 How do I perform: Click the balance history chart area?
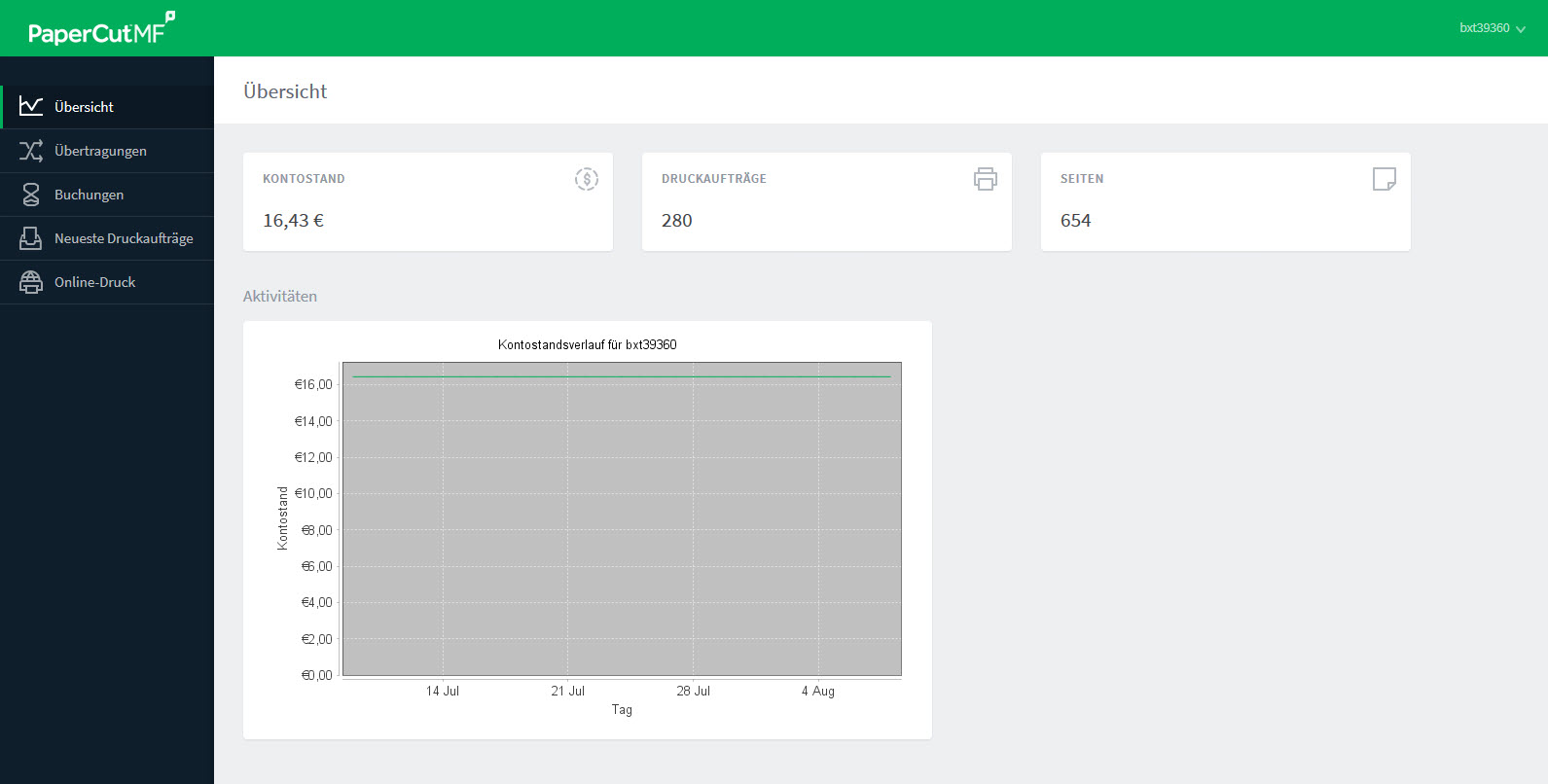[622, 519]
